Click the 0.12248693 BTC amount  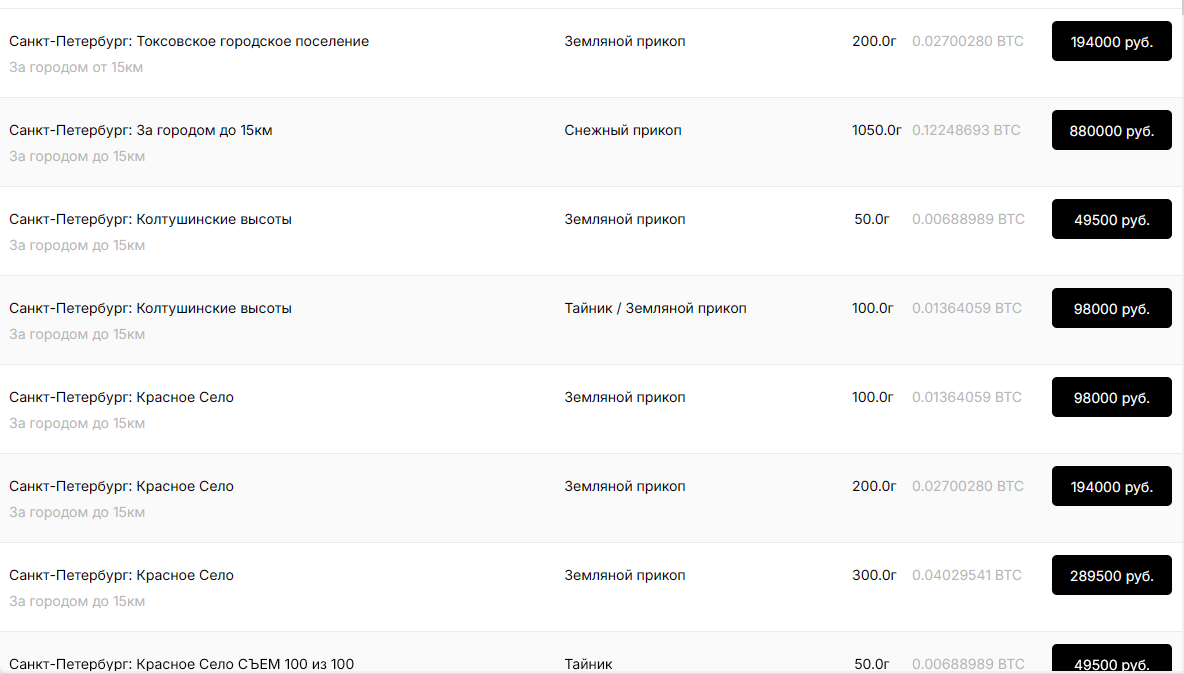tap(966, 131)
